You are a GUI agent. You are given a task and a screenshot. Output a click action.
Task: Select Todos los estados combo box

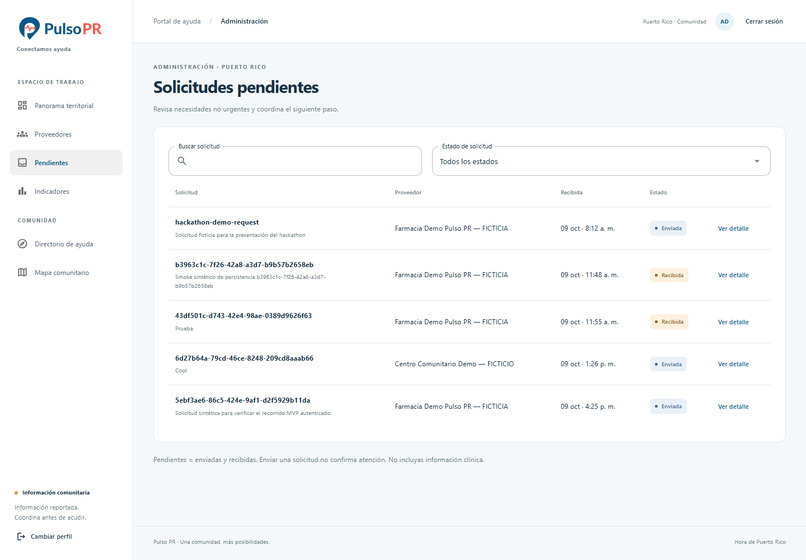tap(601, 161)
